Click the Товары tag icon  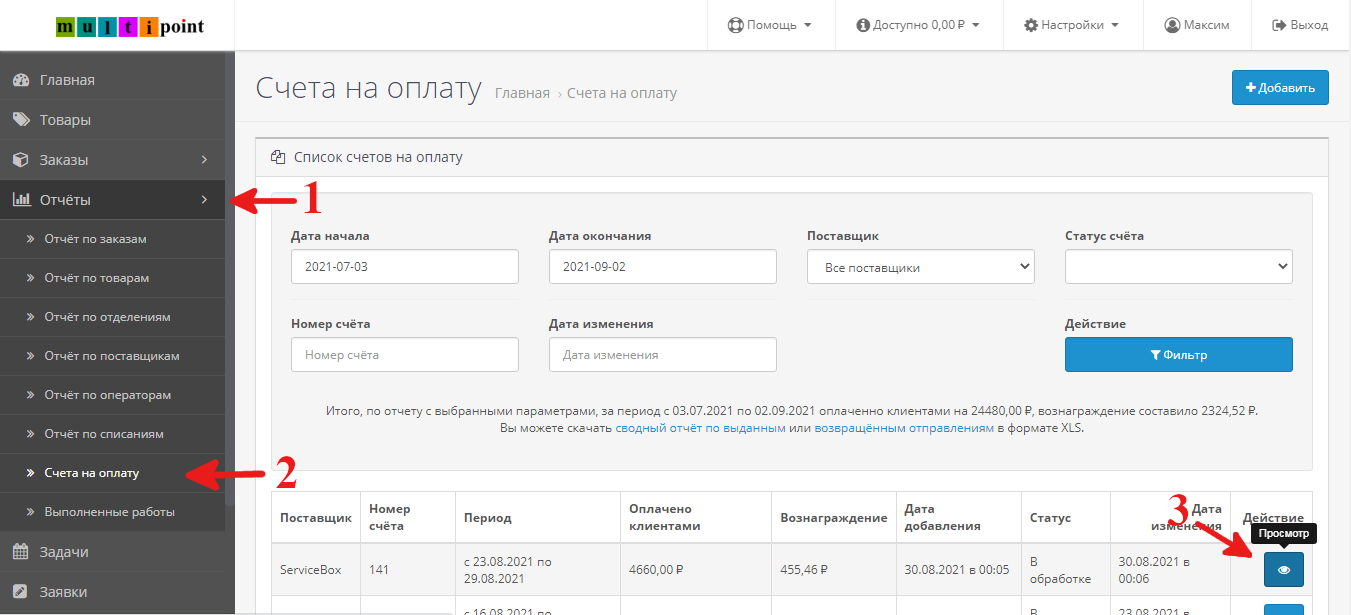20,120
